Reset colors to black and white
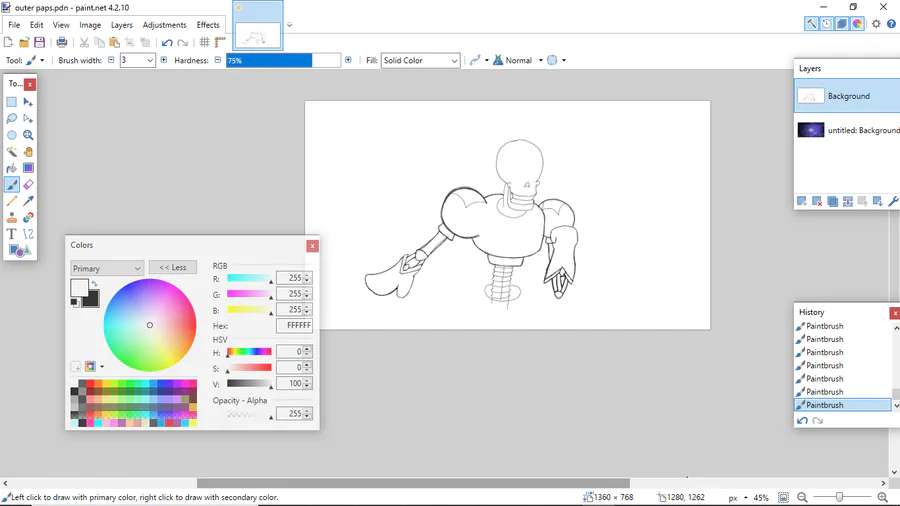900x506 pixels. click(x=75, y=303)
